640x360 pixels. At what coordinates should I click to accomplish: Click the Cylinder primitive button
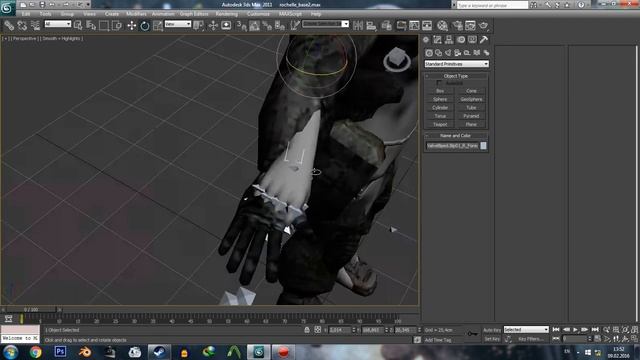point(440,108)
